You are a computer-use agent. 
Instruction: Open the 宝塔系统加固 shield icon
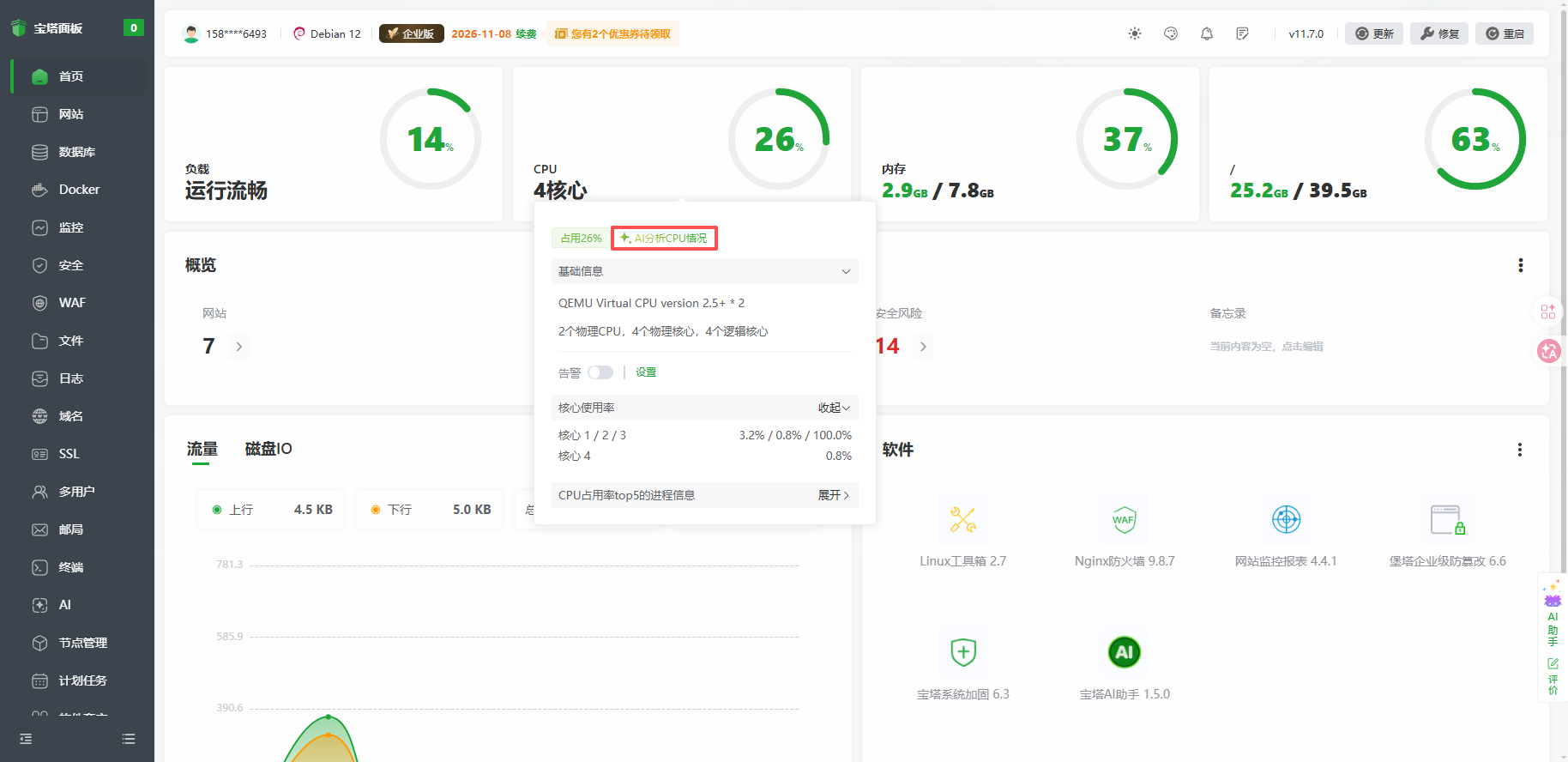tap(962, 652)
